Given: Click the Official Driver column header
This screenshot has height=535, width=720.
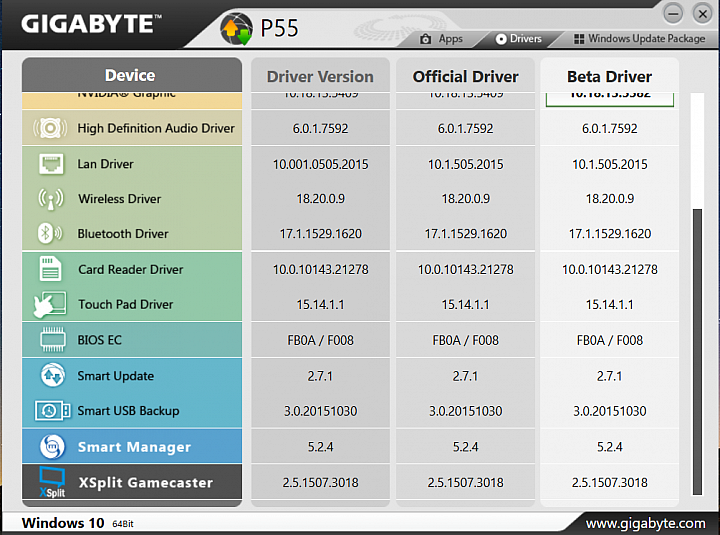Looking at the screenshot, I should (465, 76).
